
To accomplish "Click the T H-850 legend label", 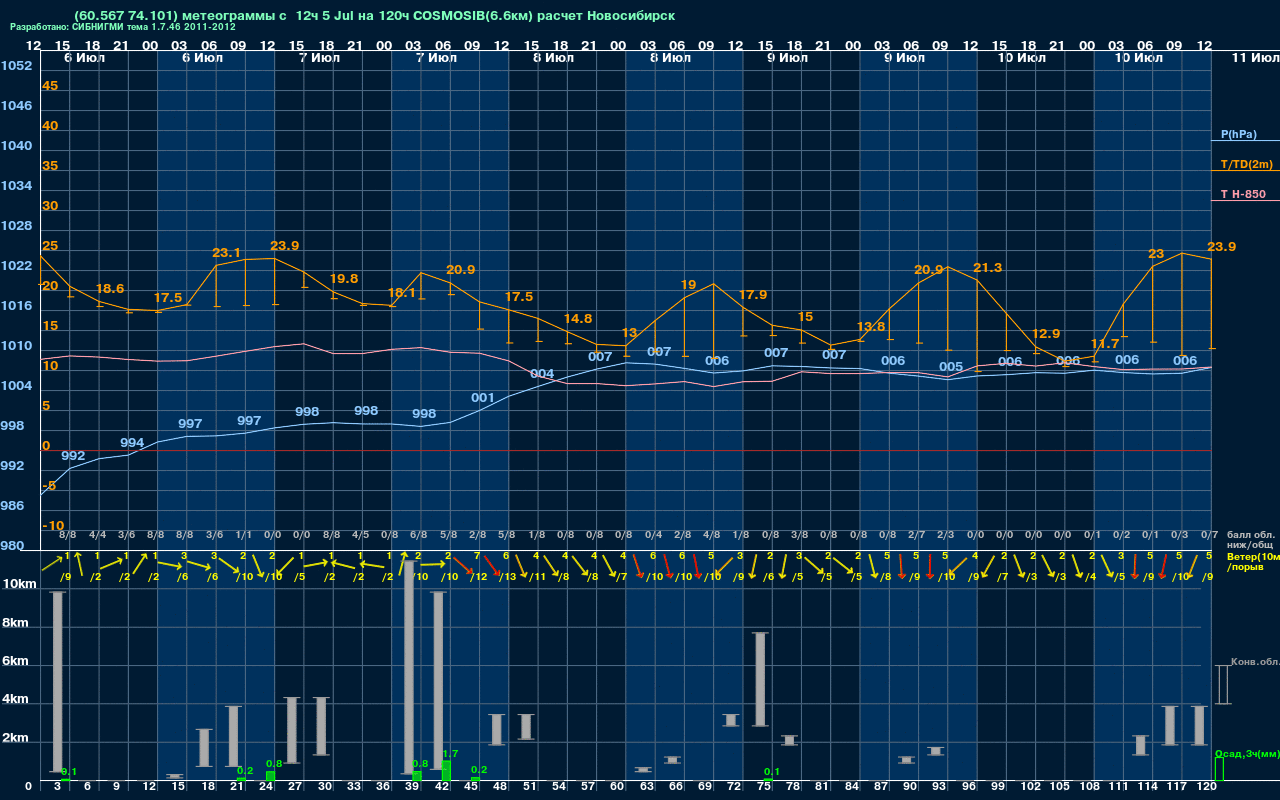I will point(1243,194).
